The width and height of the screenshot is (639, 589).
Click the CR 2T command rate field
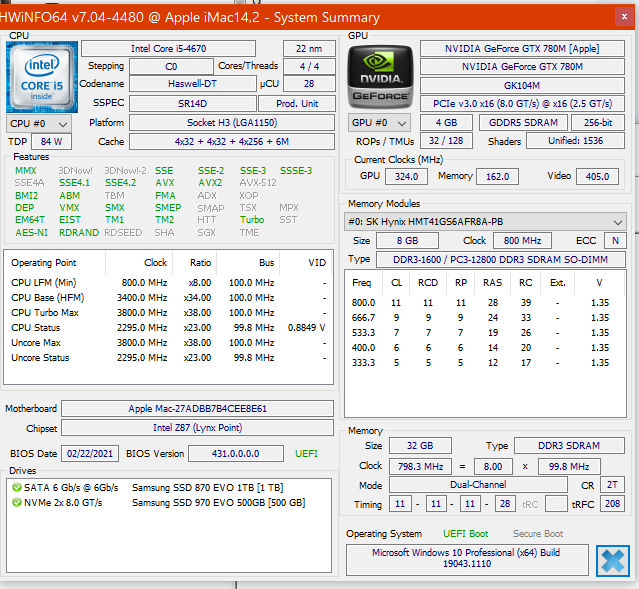[612, 485]
